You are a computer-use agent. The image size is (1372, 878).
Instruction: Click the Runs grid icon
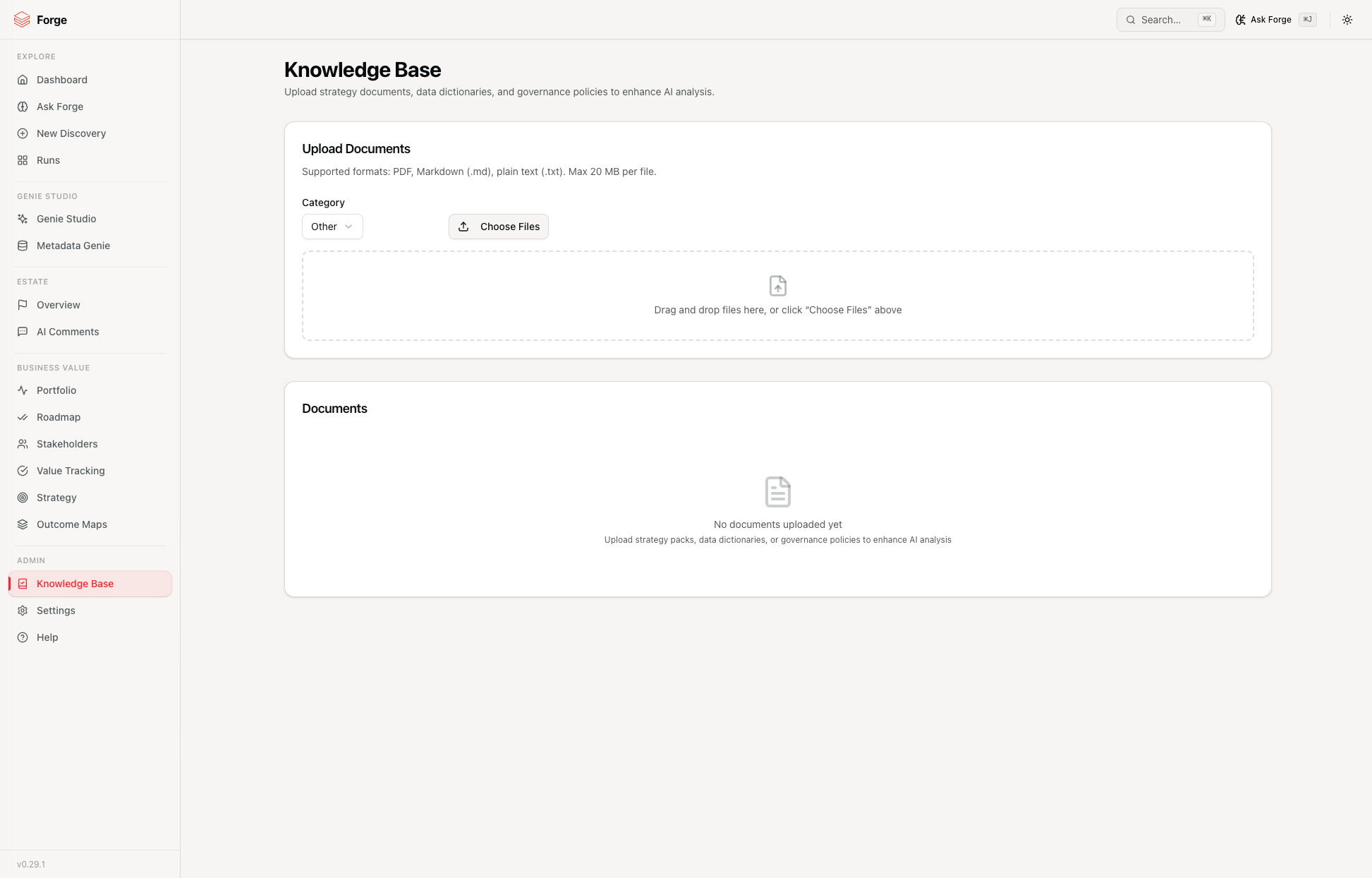[x=23, y=160]
